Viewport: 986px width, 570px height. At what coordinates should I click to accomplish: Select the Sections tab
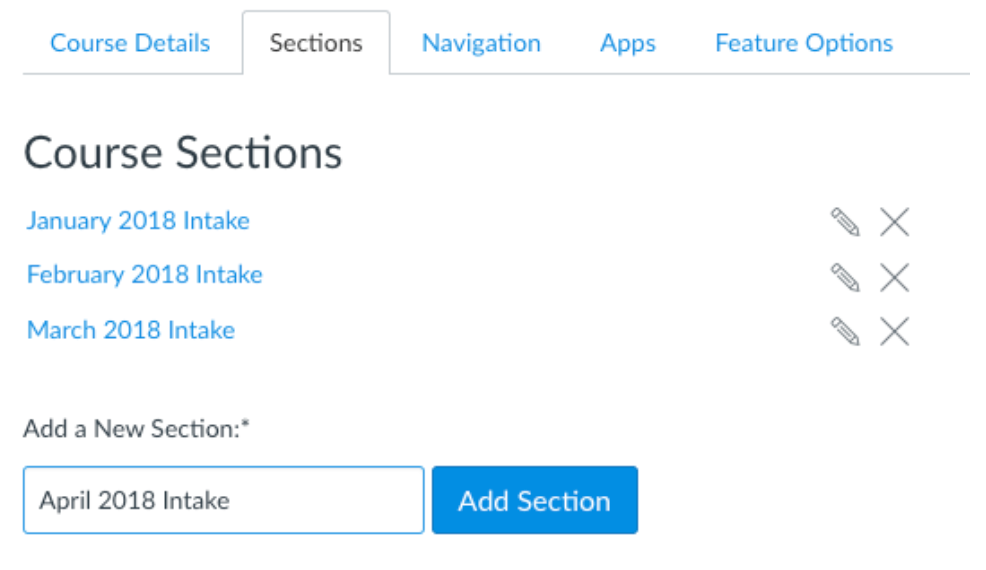(316, 43)
